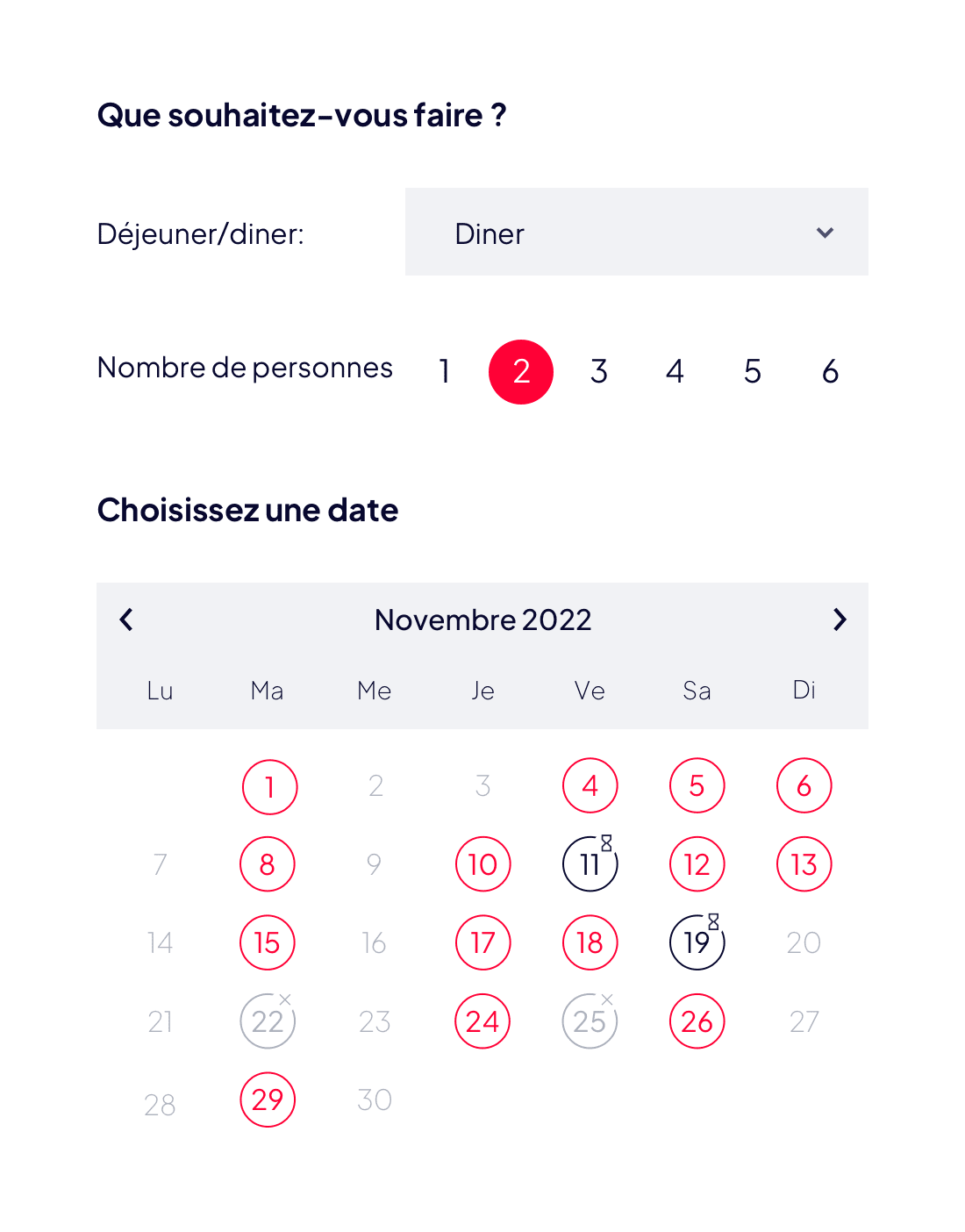The height and width of the screenshot is (1232, 965).
Task: Choose 4 people for the reservation
Action: 675,371
